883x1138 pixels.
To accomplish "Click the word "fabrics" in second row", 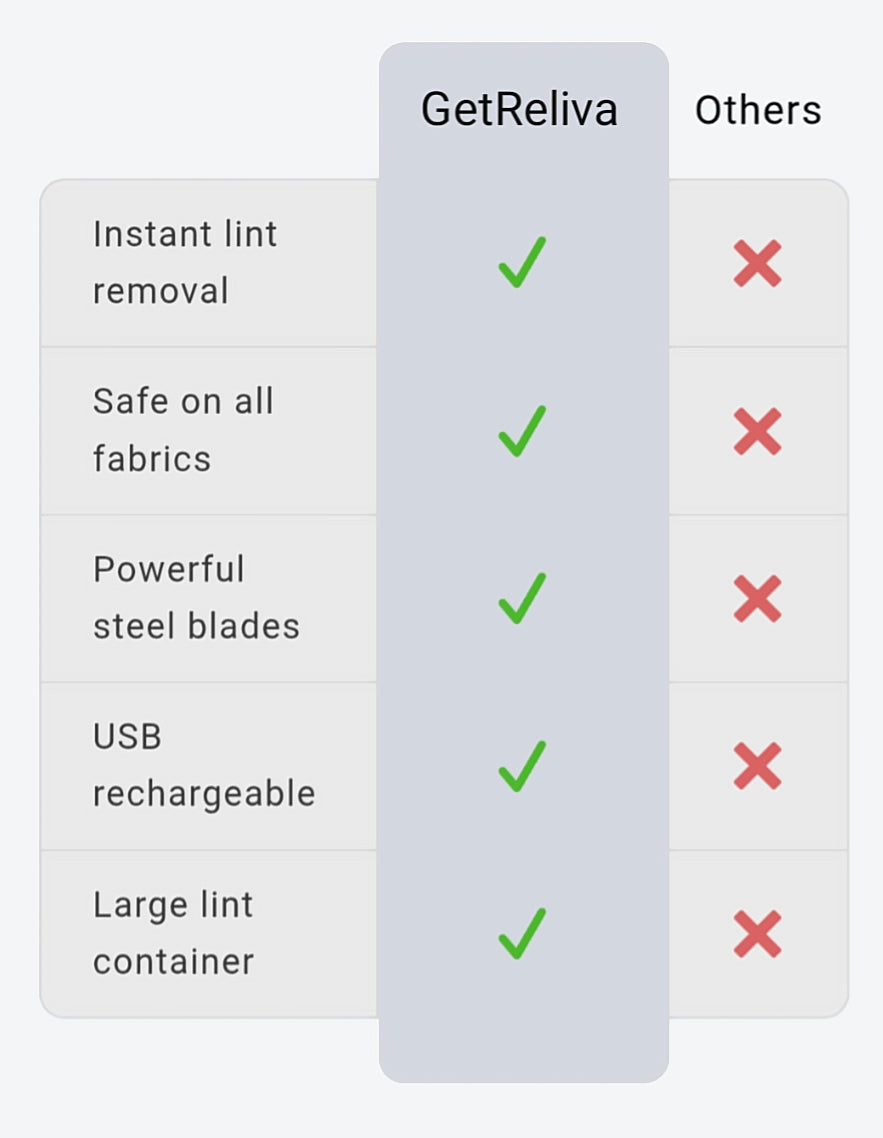I will (x=152, y=459).
